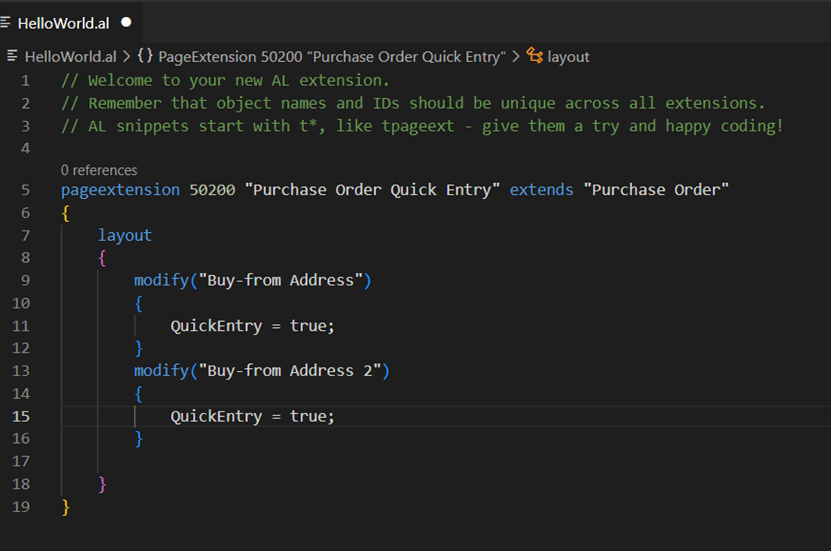Viewport: 831px width, 551px height.
Task: Click the unsaved dot on HelloWorld.al tab
Action: click(x=126, y=22)
